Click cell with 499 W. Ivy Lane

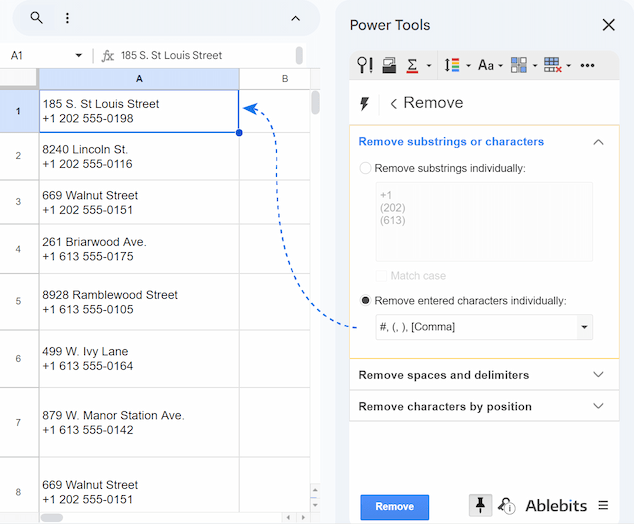click(x=139, y=359)
